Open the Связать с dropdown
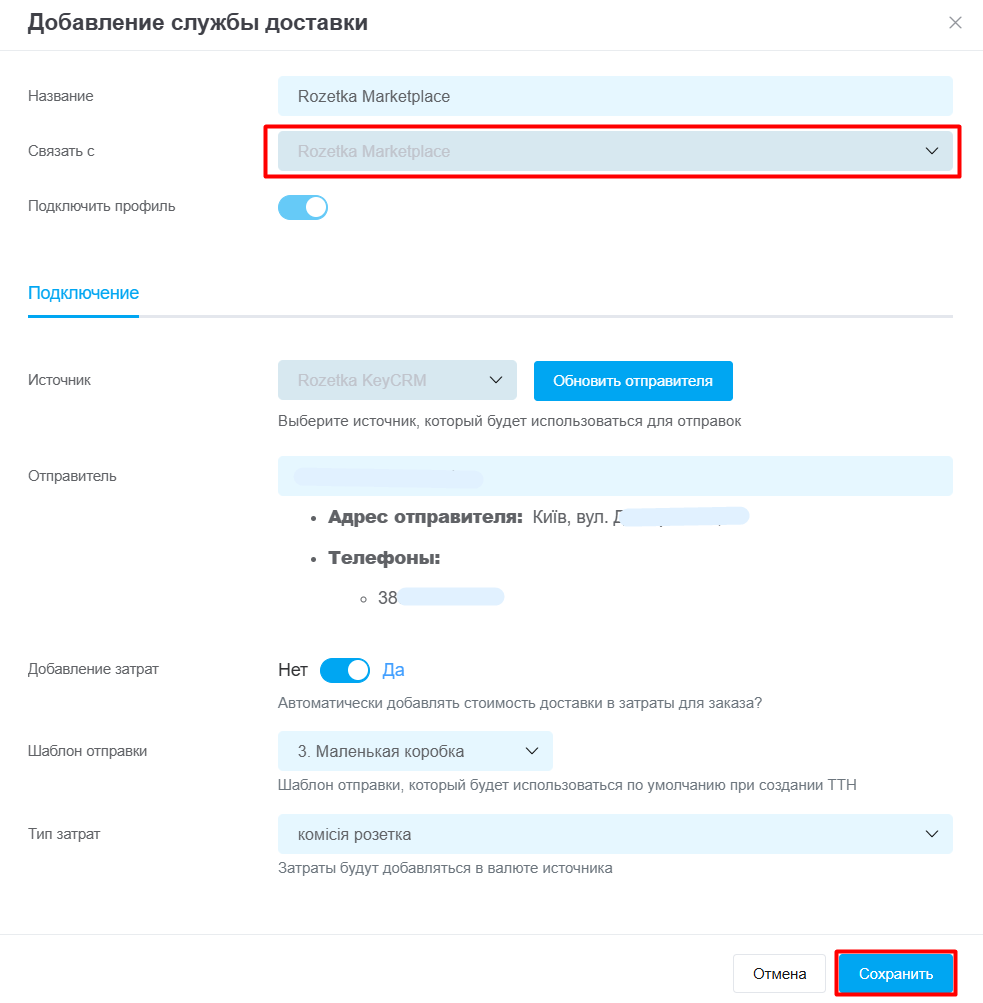This screenshot has width=983, height=1003. [x=600, y=151]
